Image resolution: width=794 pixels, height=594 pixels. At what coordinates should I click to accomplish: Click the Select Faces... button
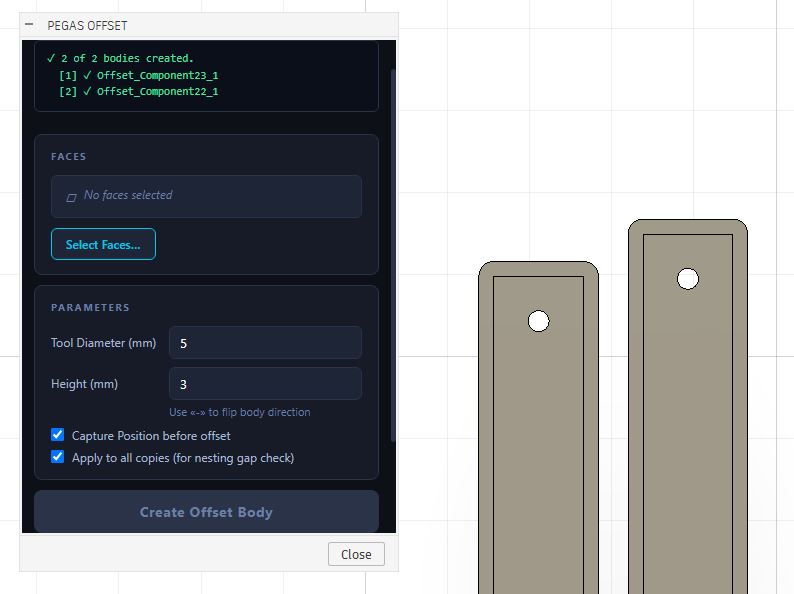tap(103, 244)
